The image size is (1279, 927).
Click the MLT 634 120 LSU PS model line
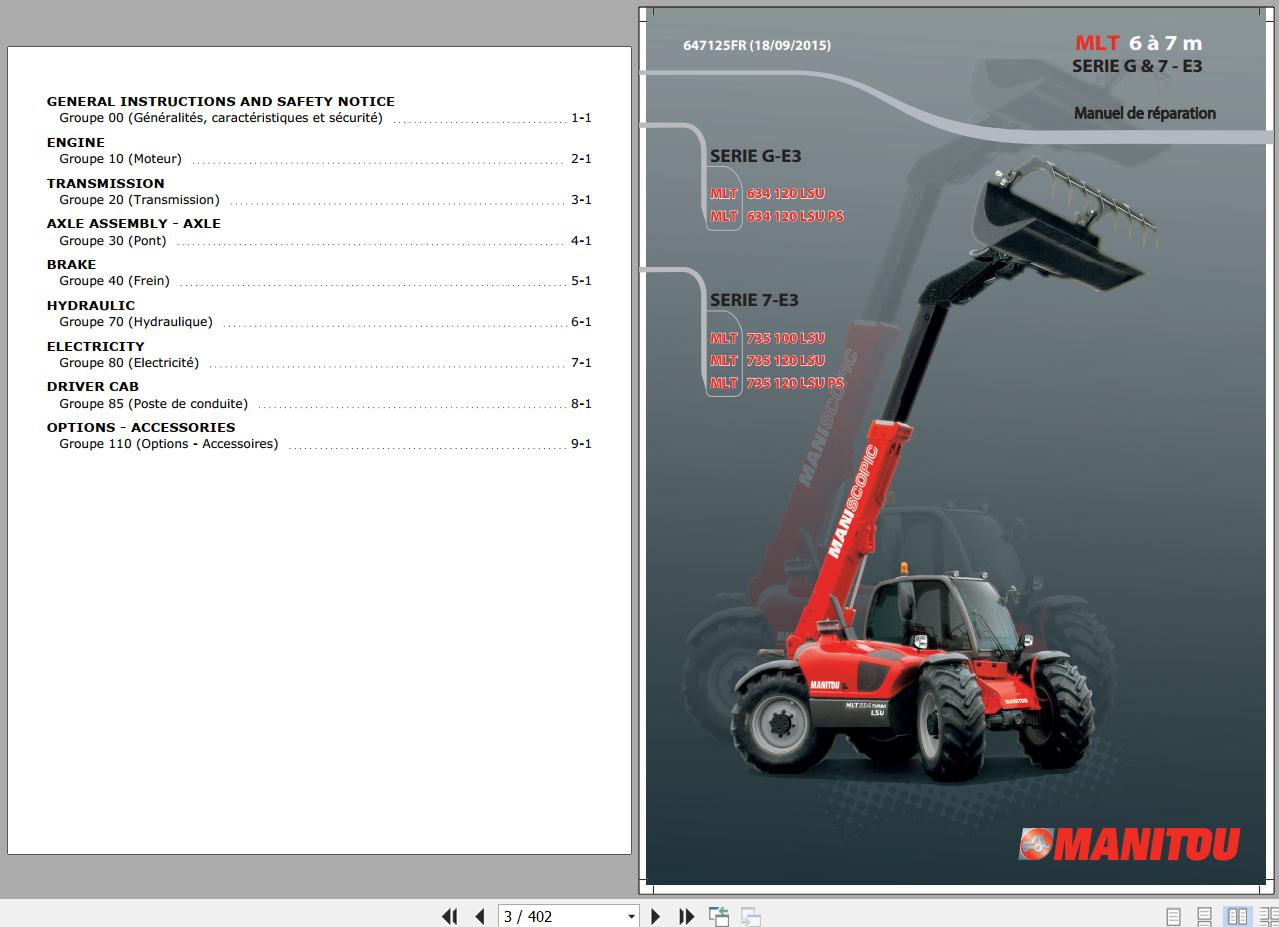click(777, 216)
